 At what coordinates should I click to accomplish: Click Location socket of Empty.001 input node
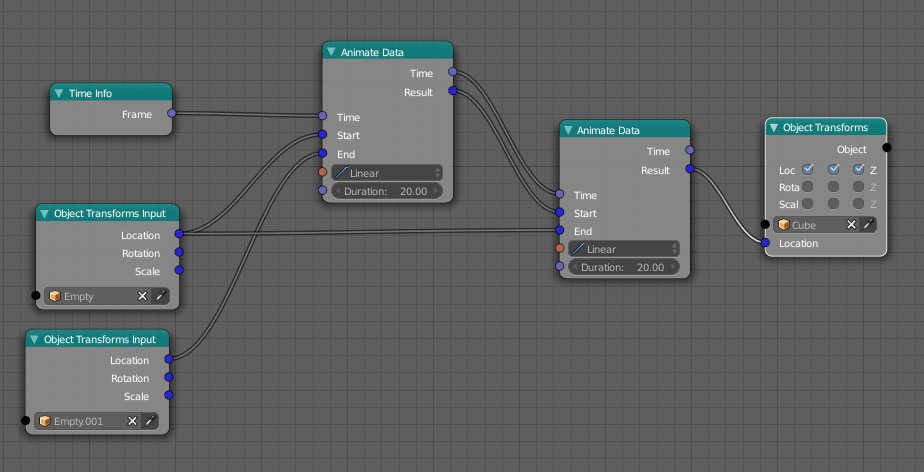click(169, 359)
